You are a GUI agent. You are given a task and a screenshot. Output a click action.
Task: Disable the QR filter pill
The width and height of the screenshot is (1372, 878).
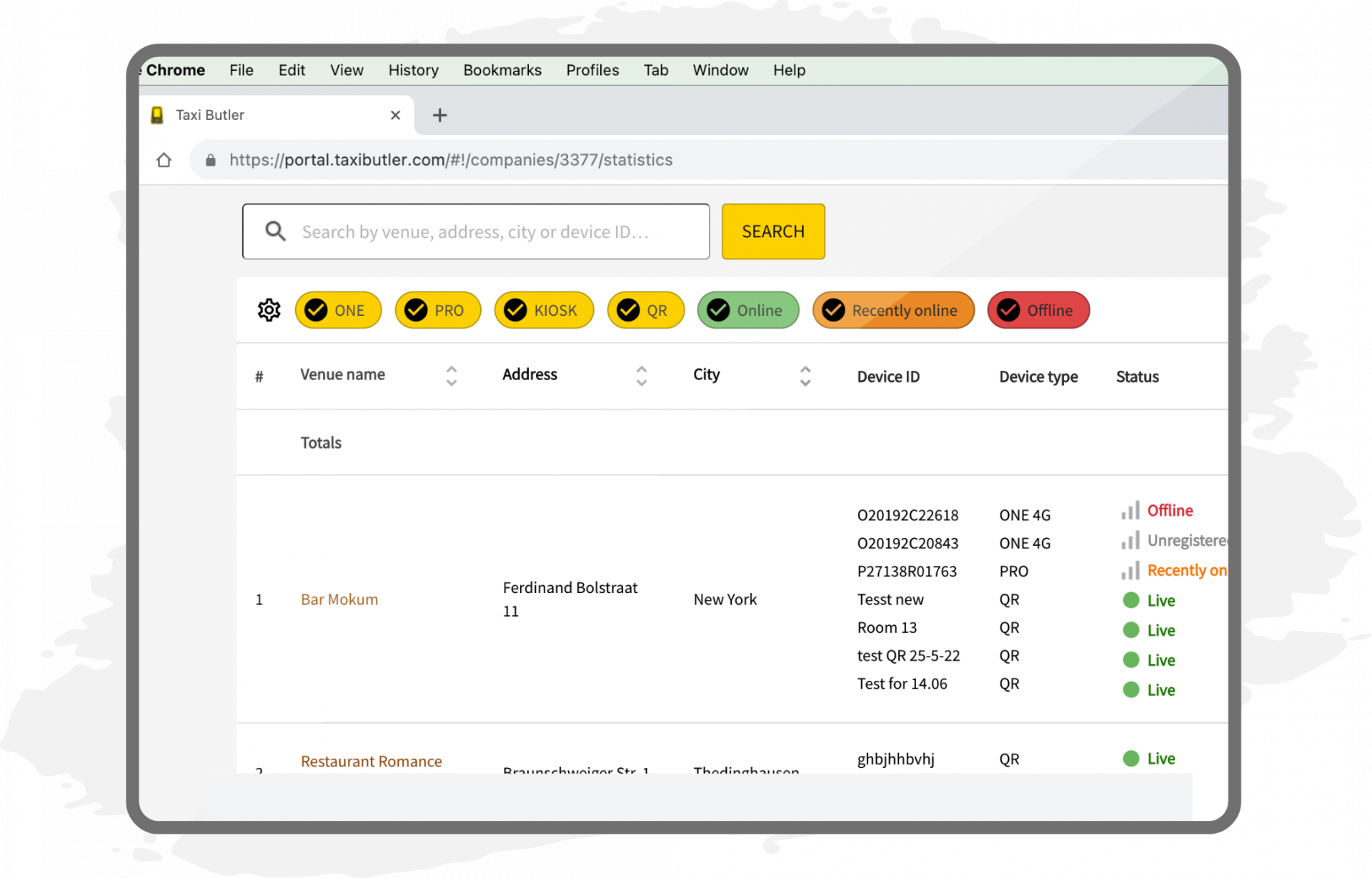[x=645, y=310]
